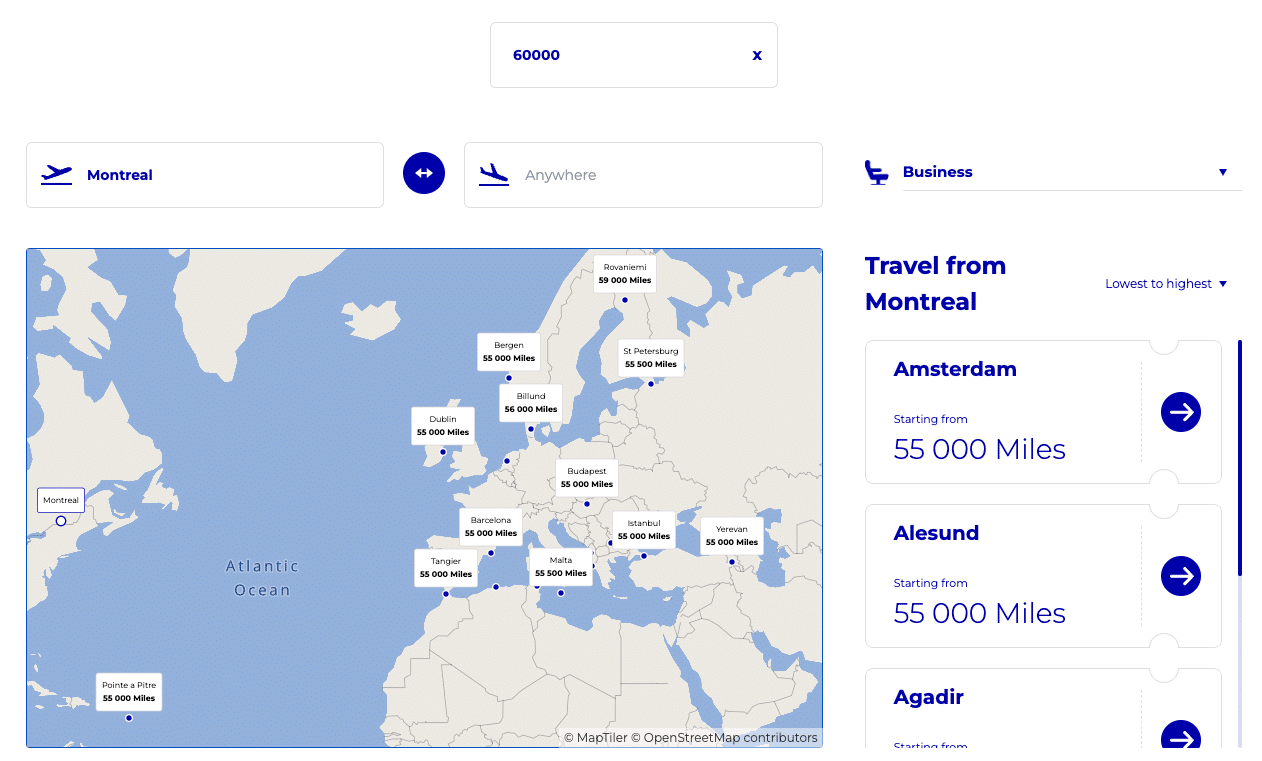This screenshot has width=1262, height=761.
Task: Choose the Istanbul destination on the map
Action: click(644, 529)
